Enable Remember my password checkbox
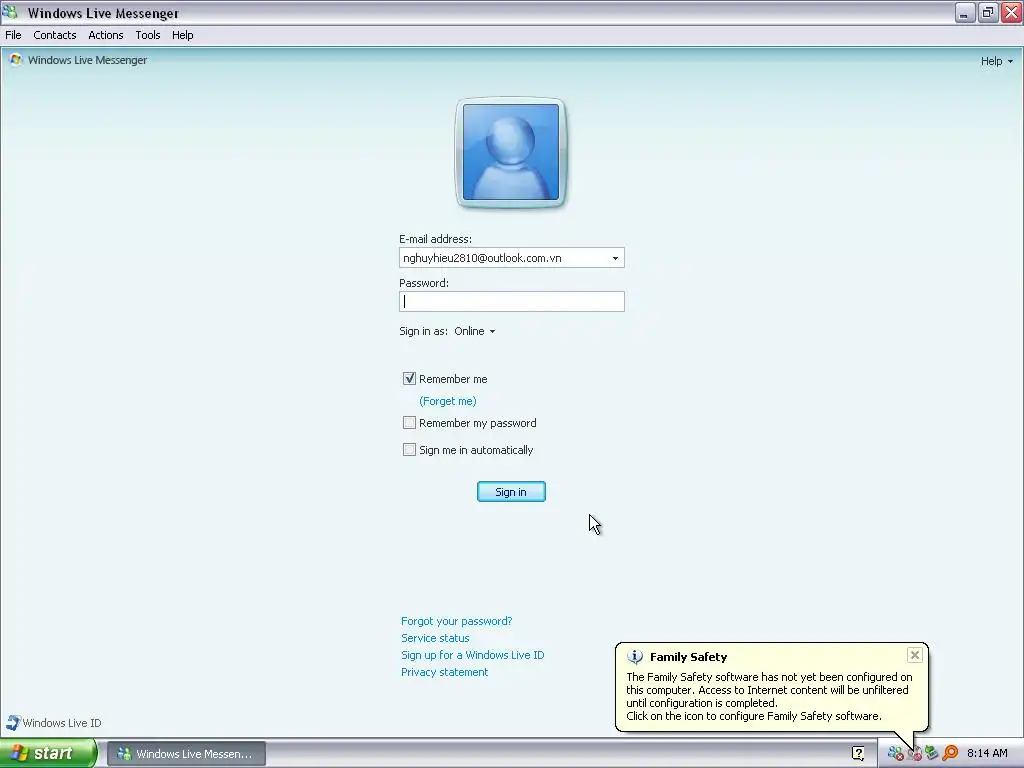1024x768 pixels. (x=409, y=423)
